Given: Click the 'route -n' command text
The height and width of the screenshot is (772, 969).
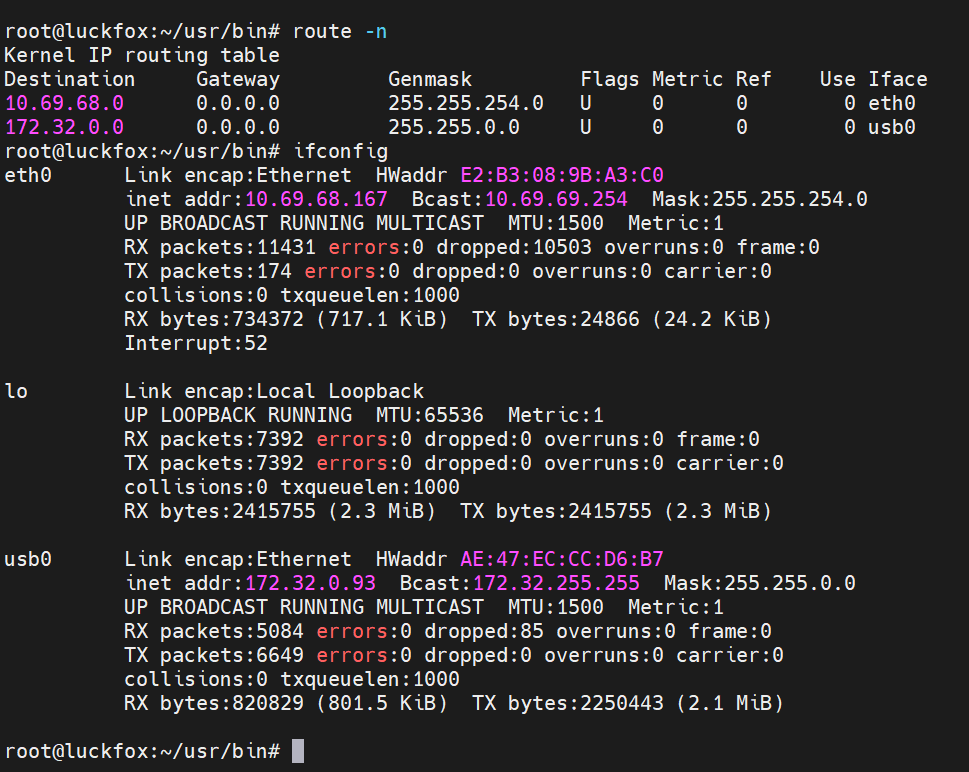Looking at the screenshot, I should (x=340, y=31).
